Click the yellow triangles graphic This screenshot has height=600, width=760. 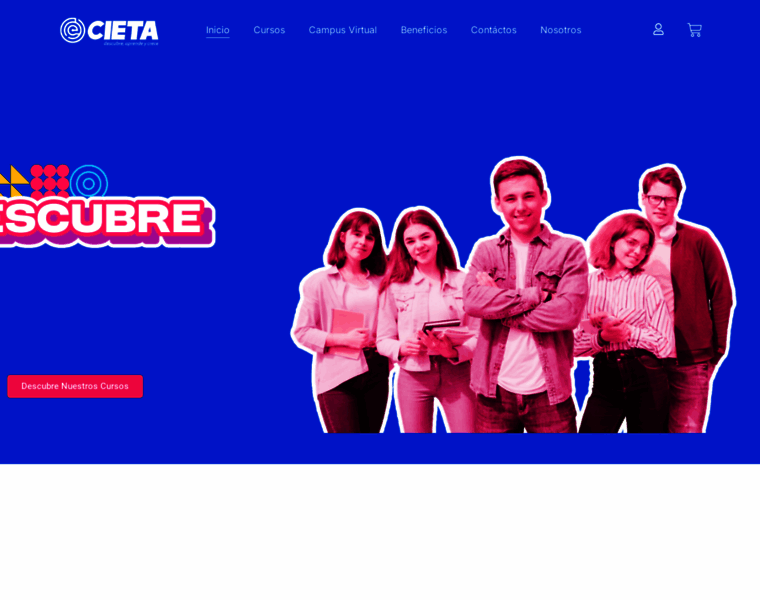click(x=13, y=181)
